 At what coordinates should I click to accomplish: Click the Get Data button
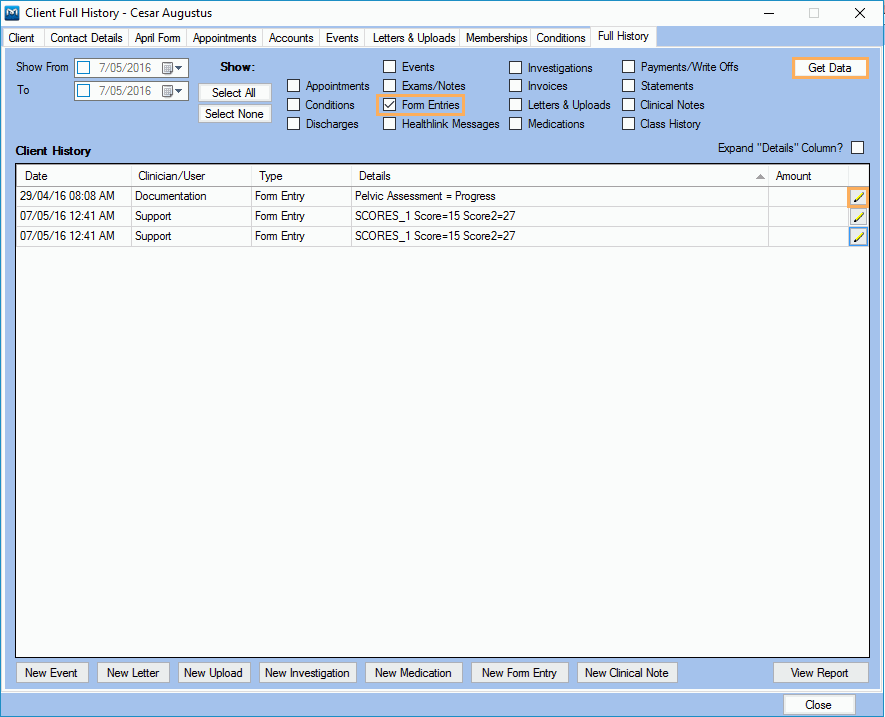point(830,67)
